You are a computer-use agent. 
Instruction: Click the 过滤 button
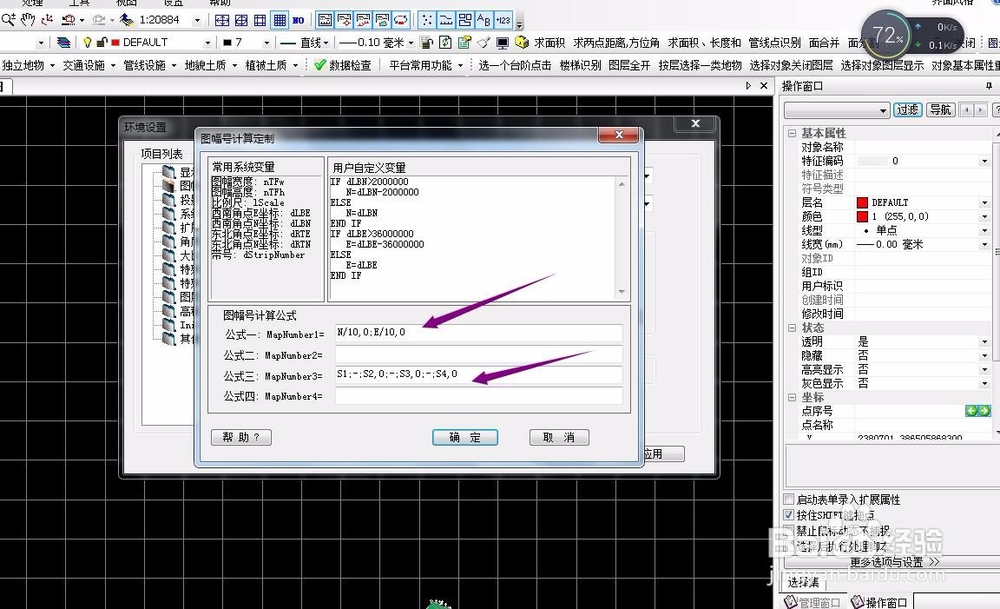908,110
